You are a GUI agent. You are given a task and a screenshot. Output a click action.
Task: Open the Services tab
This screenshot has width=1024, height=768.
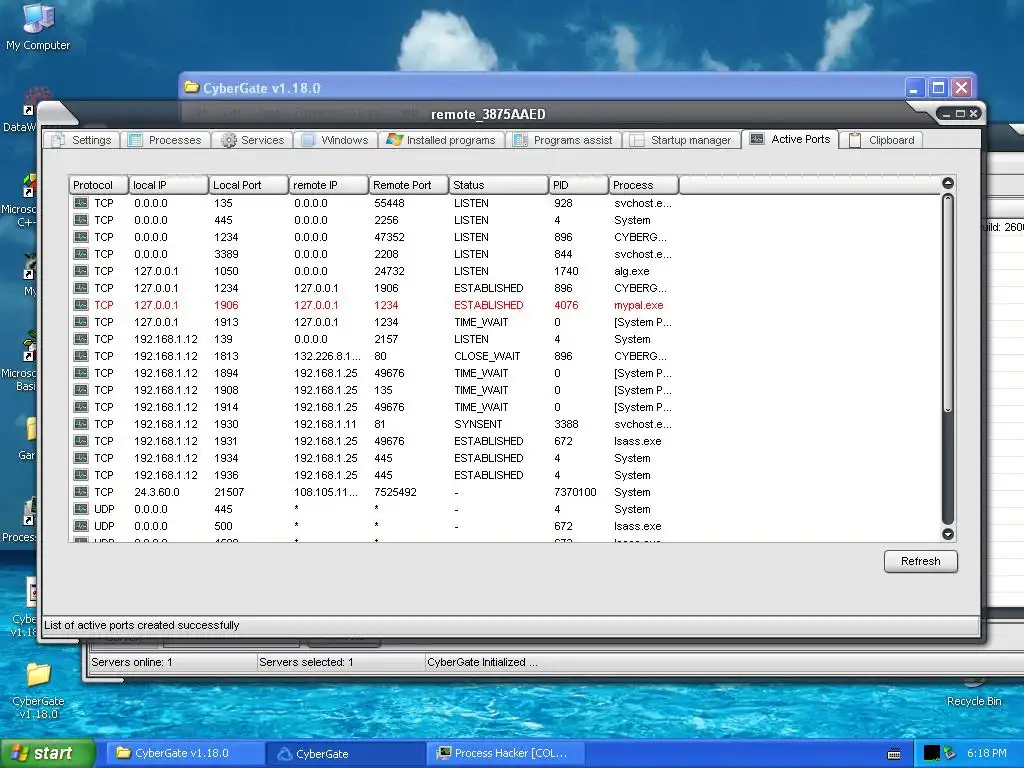[252, 140]
